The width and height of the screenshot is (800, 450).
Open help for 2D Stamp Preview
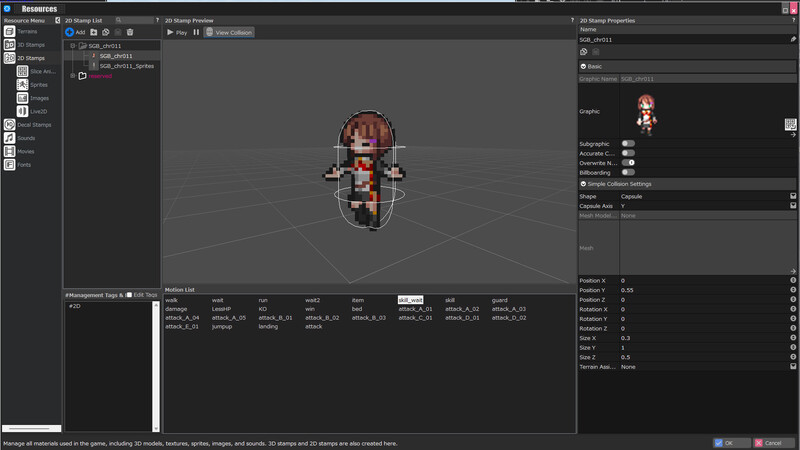[x=572, y=20]
